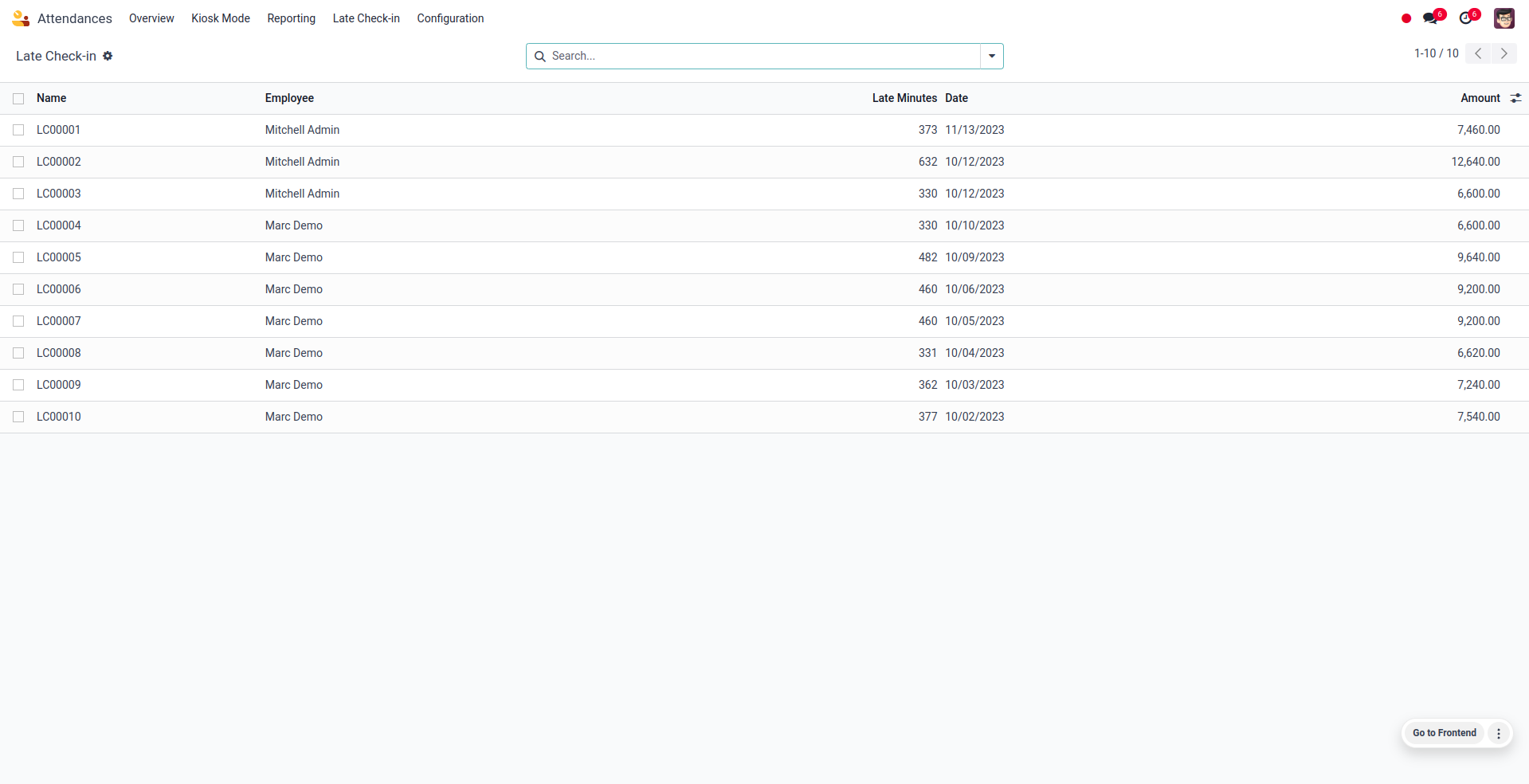1529x784 pixels.
Task: Open the Attendances app home icon
Action: click(x=21, y=18)
